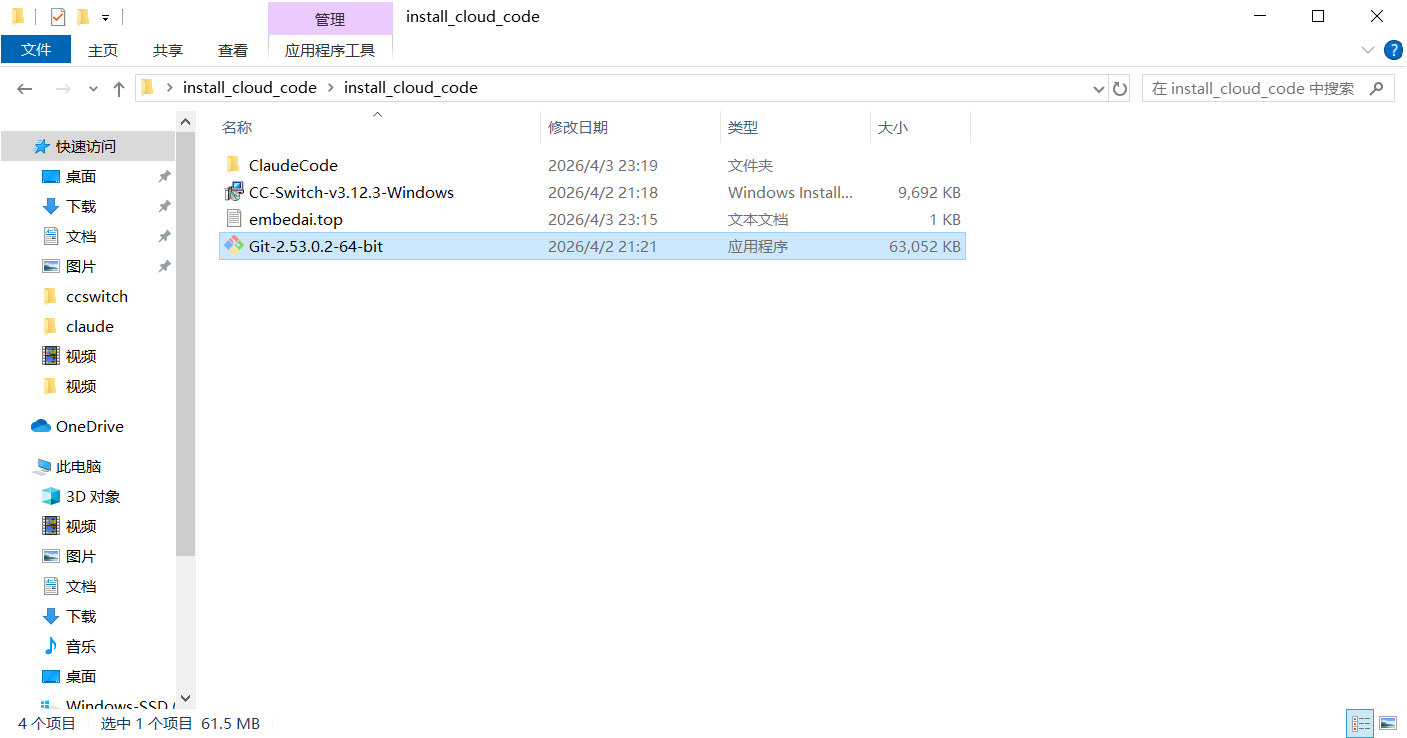The image size is (1407, 738).
Task: Click the Git installer application icon
Action: click(233, 246)
